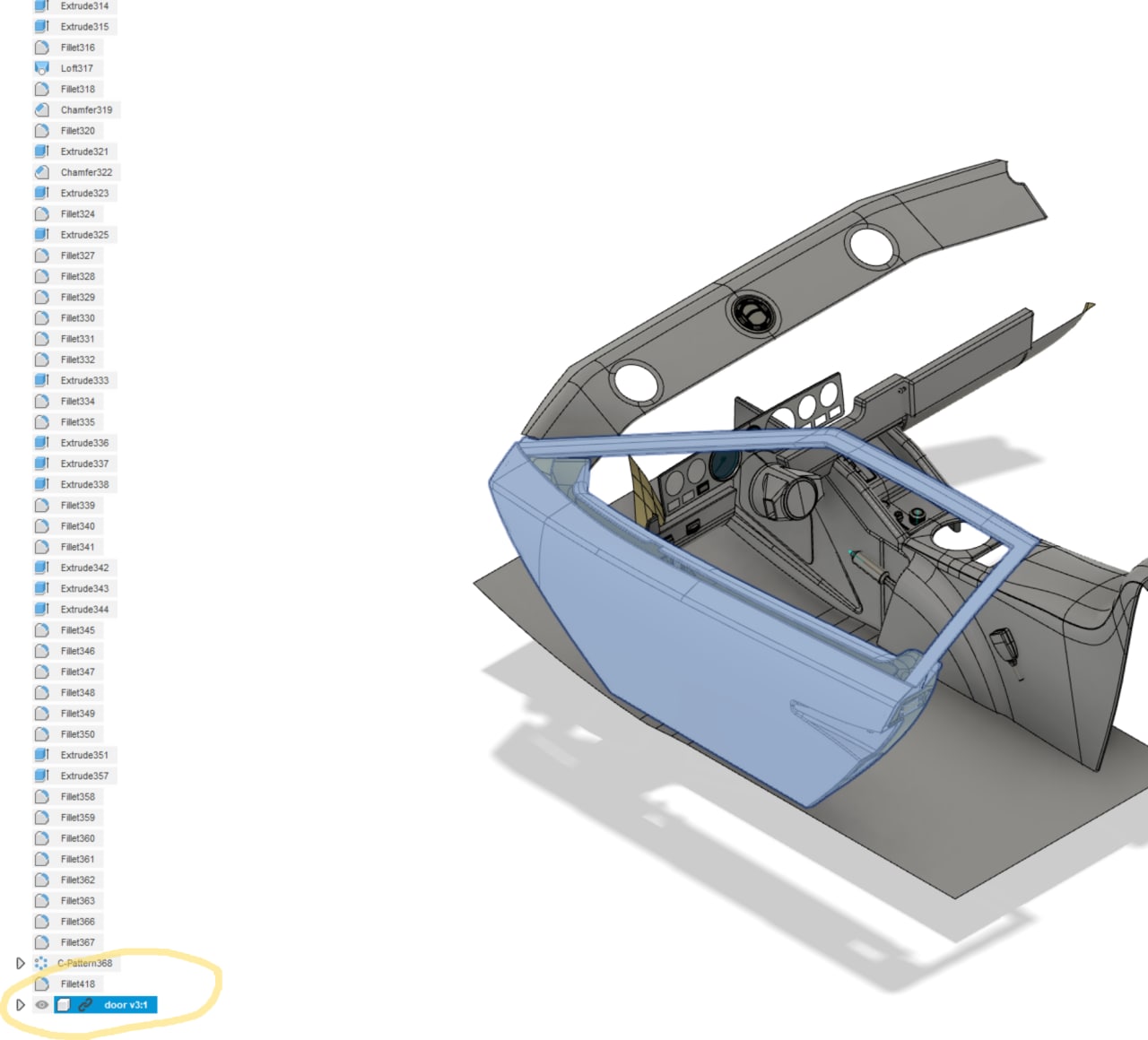
Task: Click the Loft317 feature icon
Action: click(x=41, y=68)
